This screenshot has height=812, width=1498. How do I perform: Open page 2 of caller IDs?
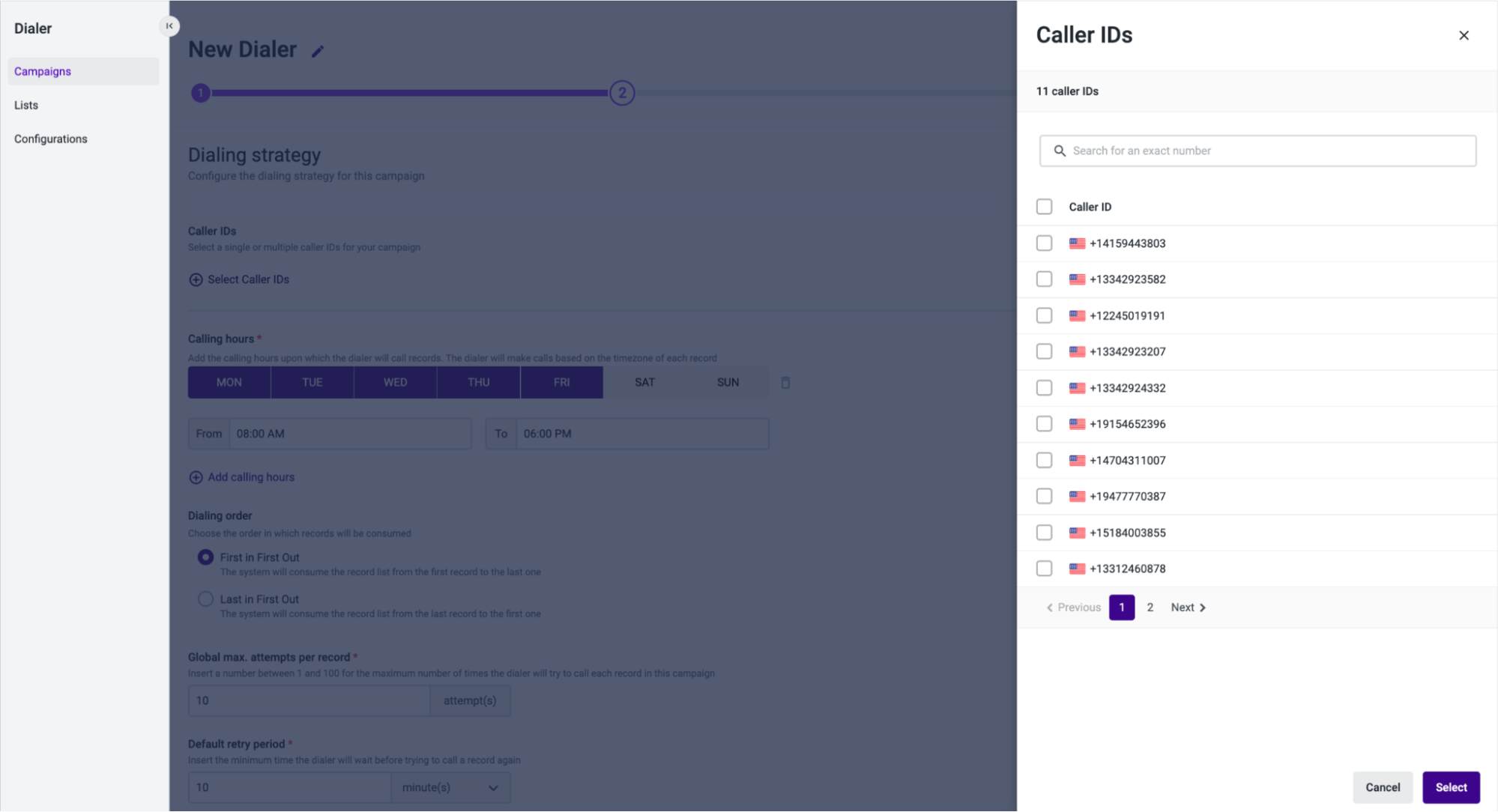pyautogui.click(x=1150, y=608)
